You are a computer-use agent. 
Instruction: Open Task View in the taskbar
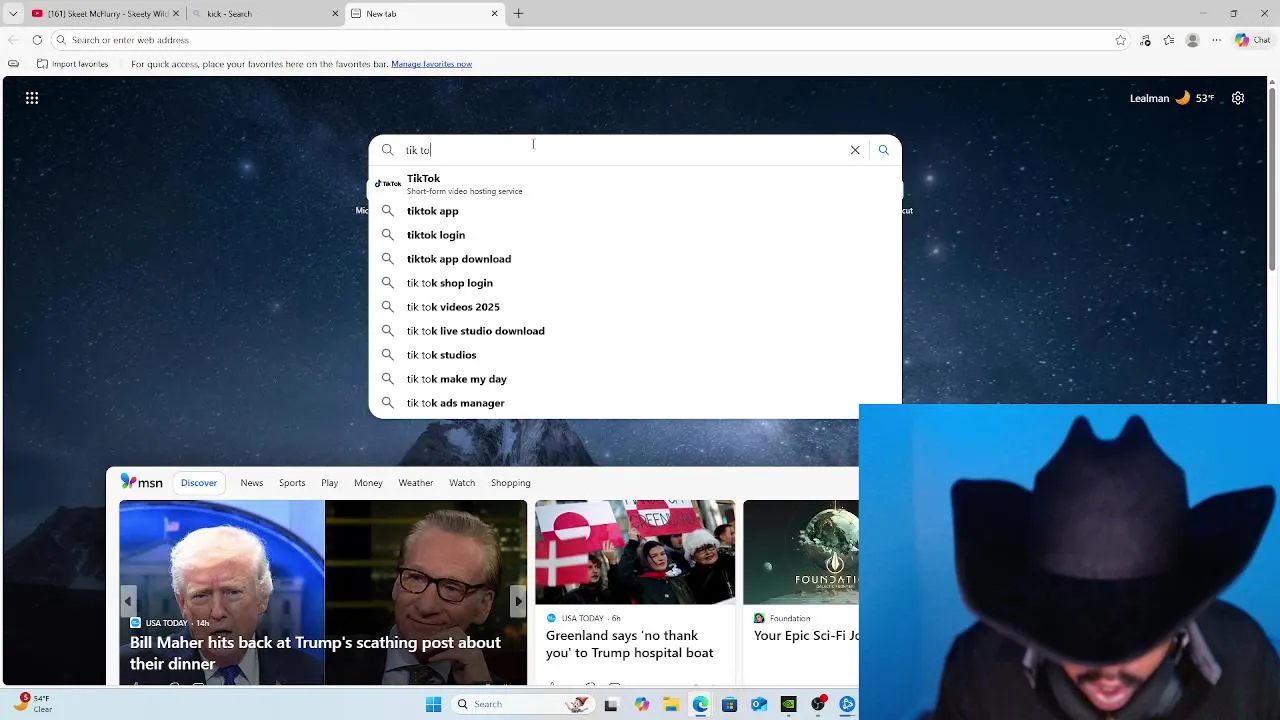(611, 704)
